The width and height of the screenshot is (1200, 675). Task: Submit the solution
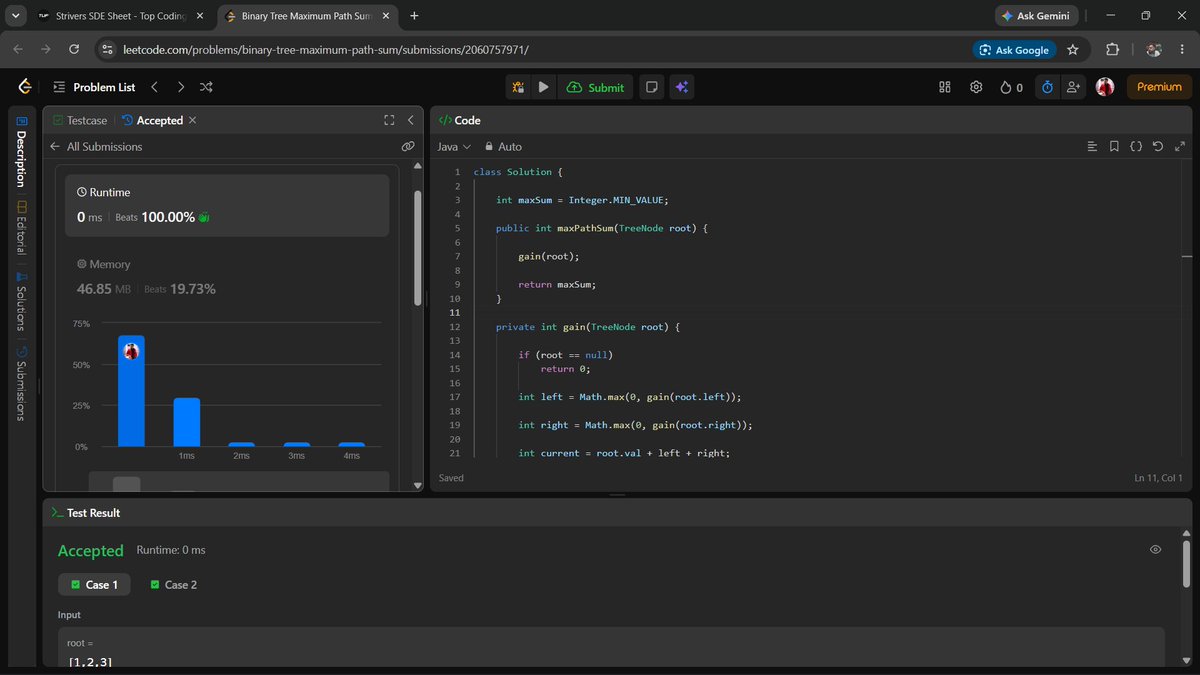[x=595, y=87]
